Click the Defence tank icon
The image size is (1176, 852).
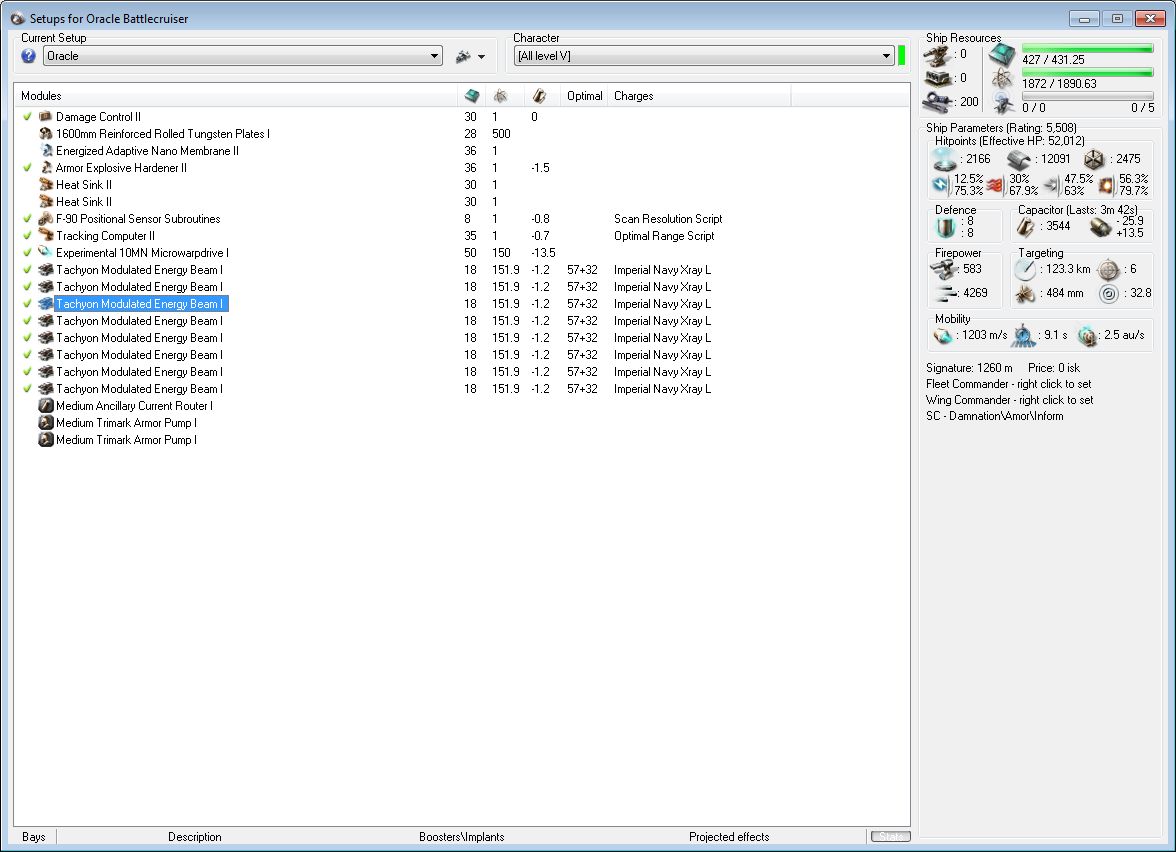946,227
